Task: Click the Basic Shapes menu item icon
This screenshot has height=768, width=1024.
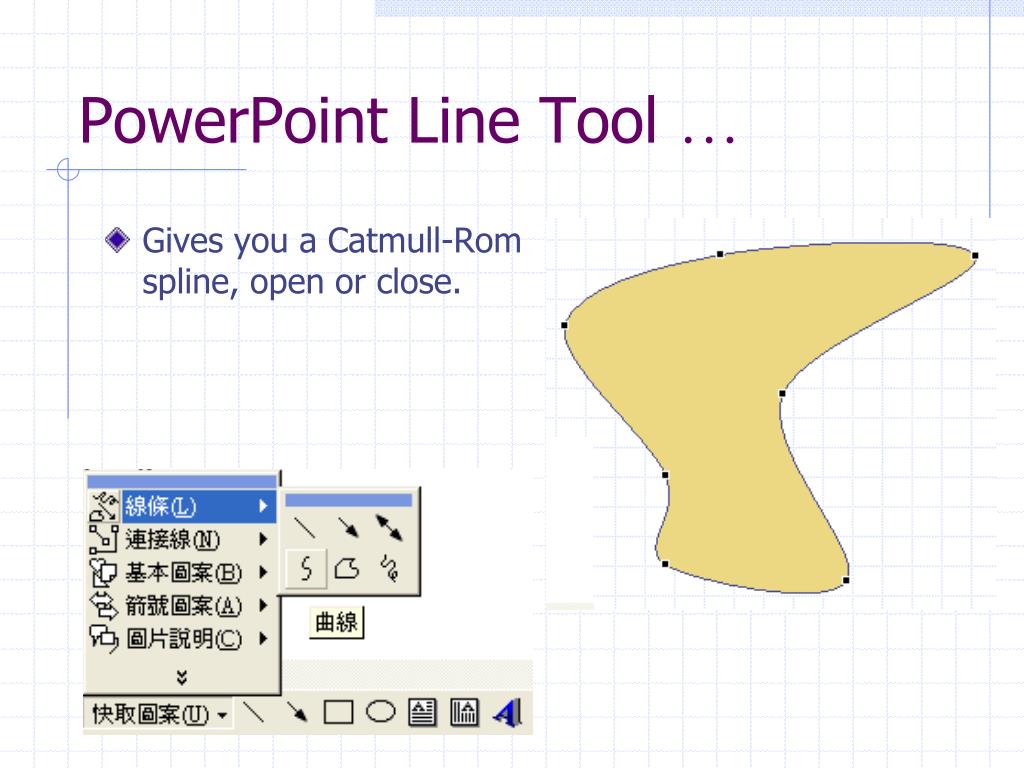Action: 103,573
